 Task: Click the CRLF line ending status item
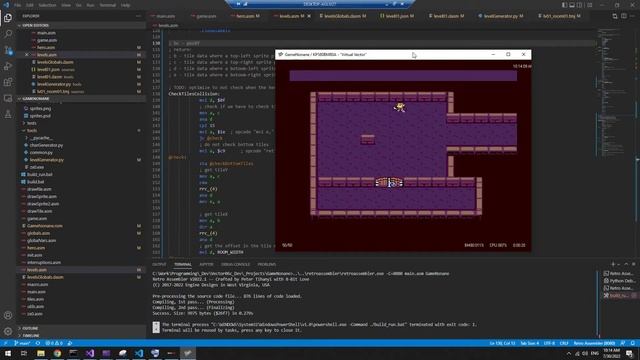[x=564, y=343]
